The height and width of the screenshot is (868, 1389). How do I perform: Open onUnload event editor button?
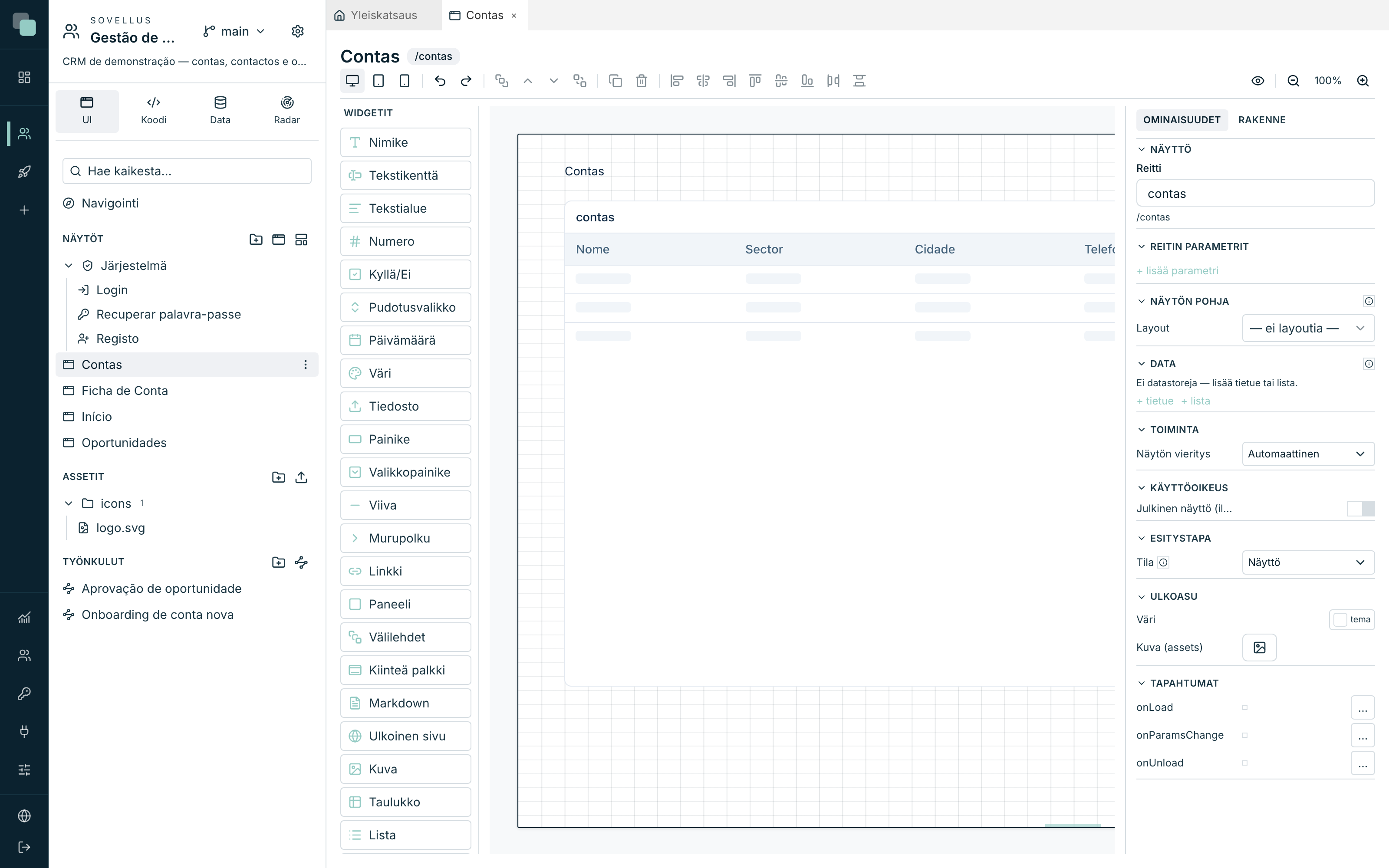pos(1363,763)
